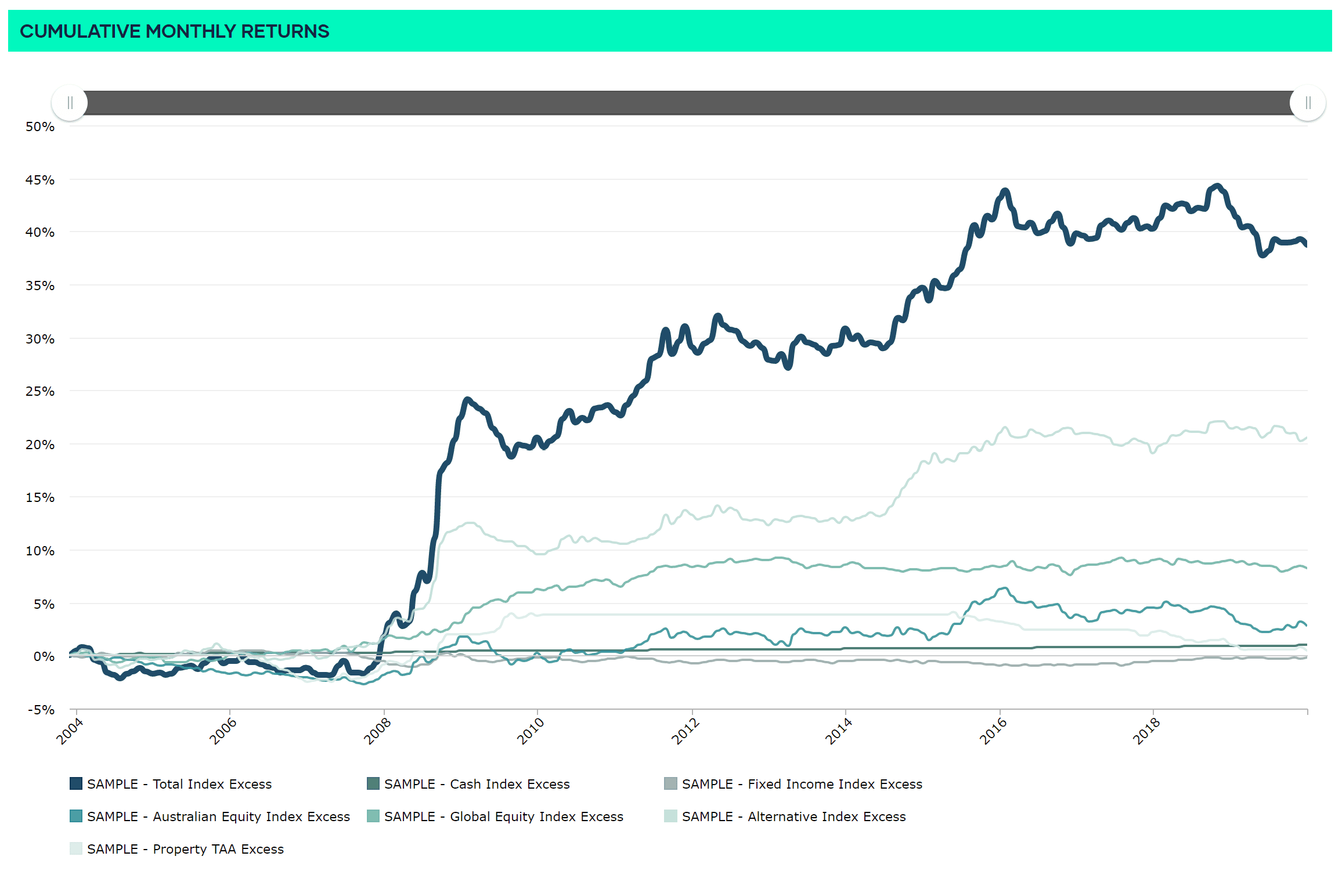This screenshot has width=1342, height=896.
Task: Click the right range slider handle
Action: 1307,103
